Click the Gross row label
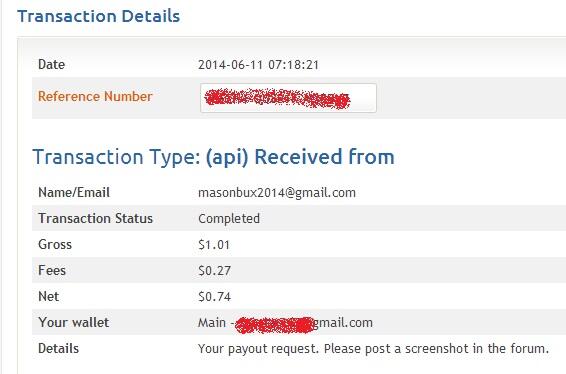The width and height of the screenshot is (566, 374). 55,244
